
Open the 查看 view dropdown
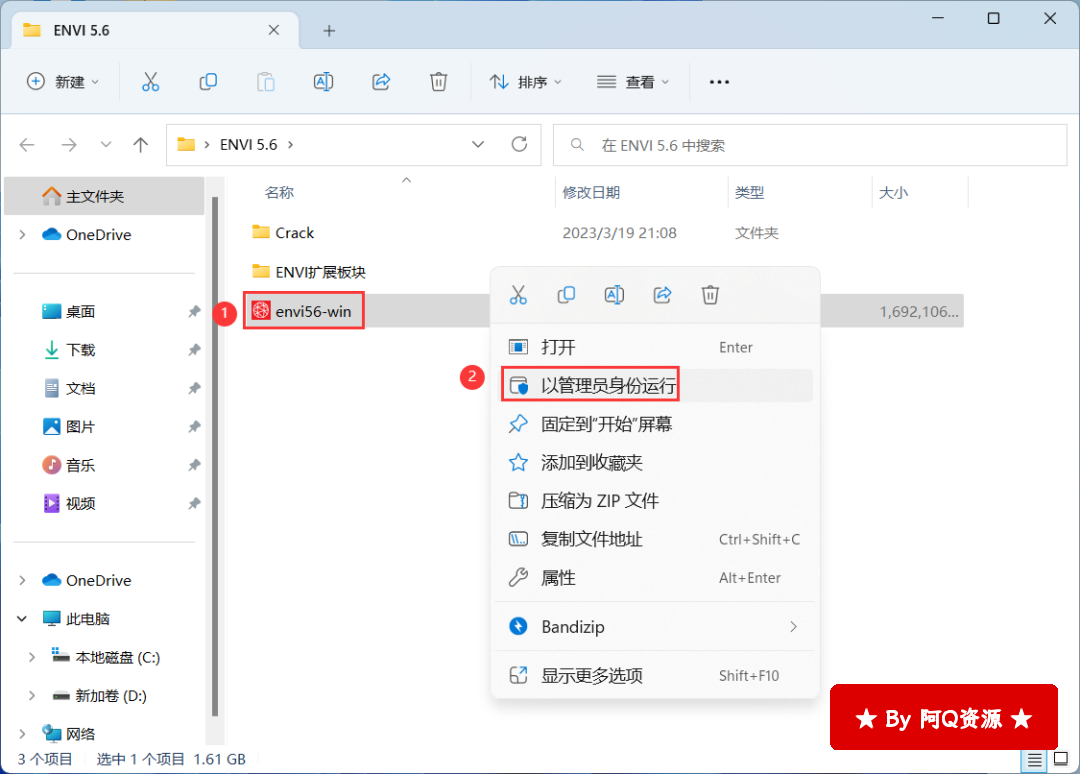pos(632,82)
